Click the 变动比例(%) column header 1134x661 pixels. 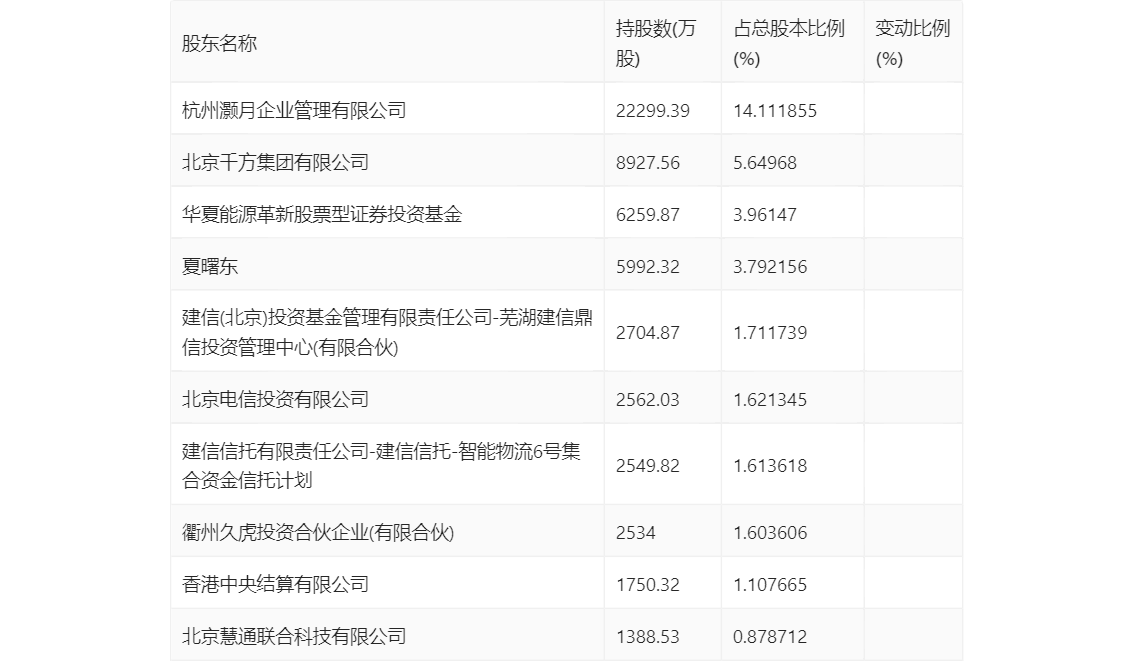coord(913,43)
